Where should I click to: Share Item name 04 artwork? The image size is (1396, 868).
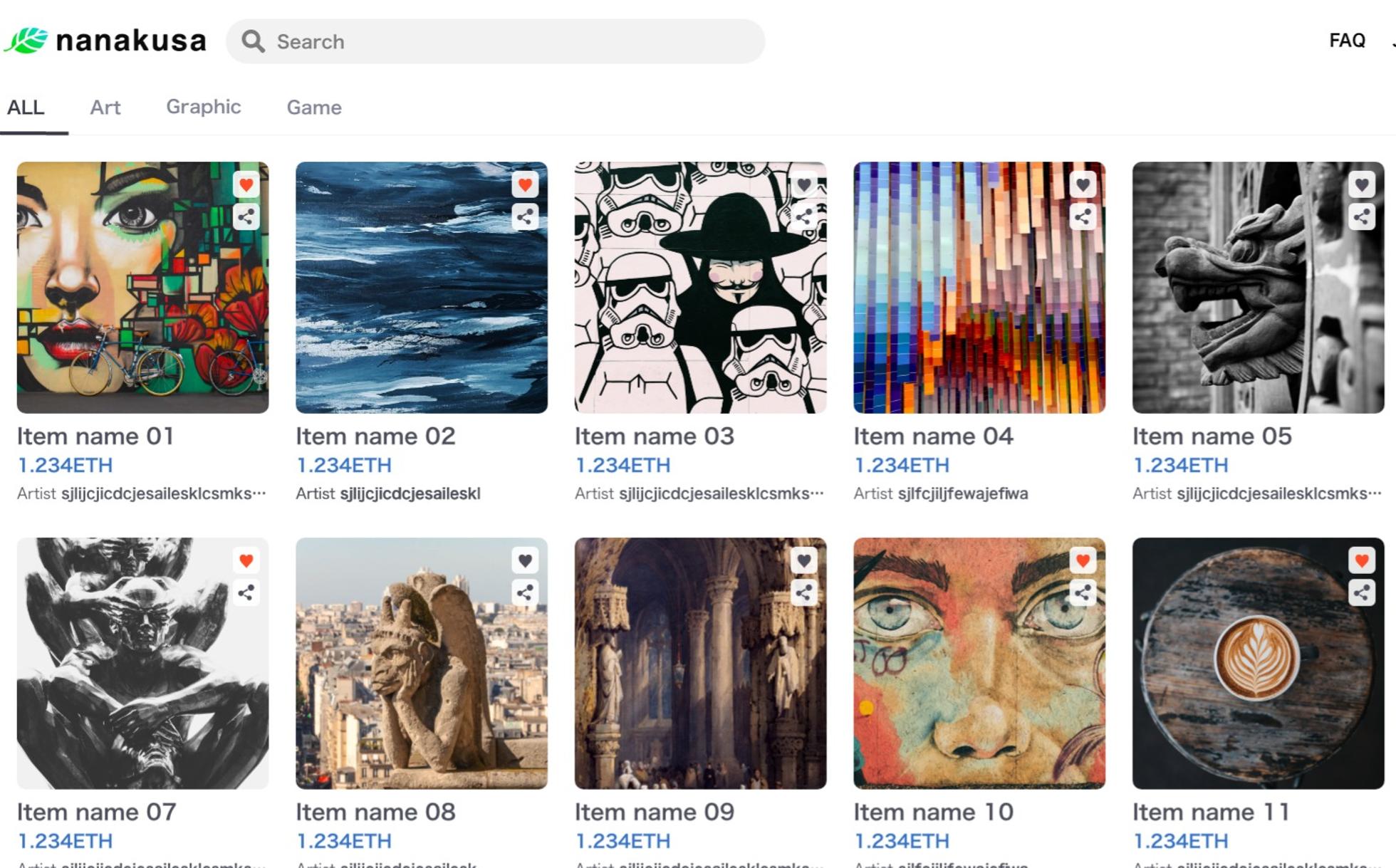click(x=1083, y=216)
